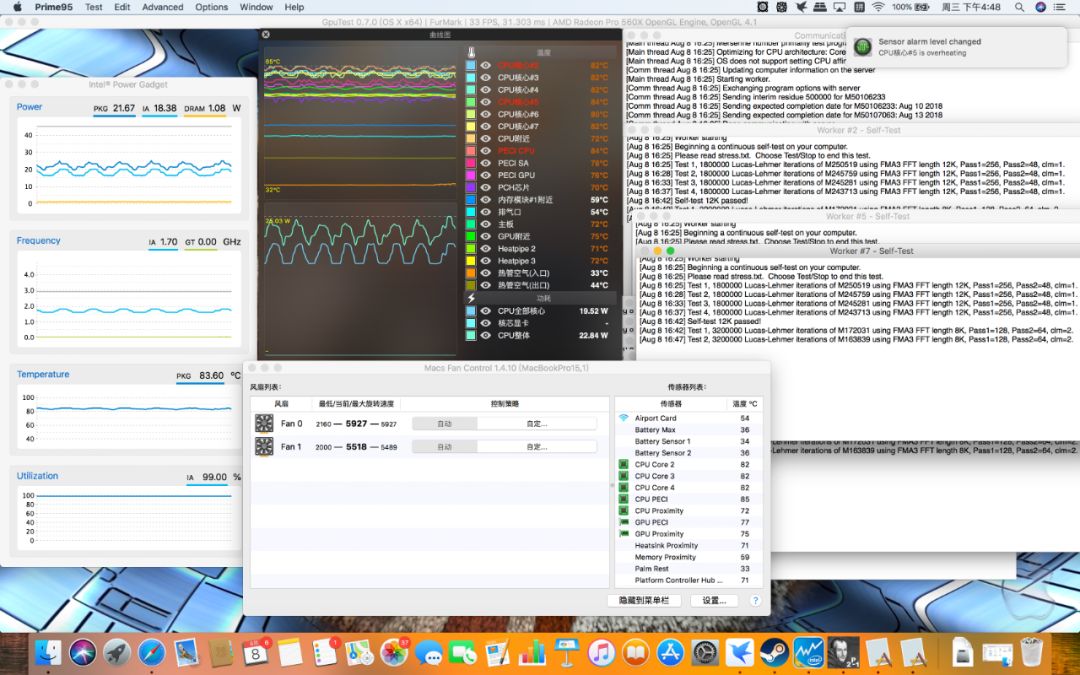Open the Advanced menu in the menu bar
The width and height of the screenshot is (1080, 675).
pyautogui.click(x=162, y=7)
